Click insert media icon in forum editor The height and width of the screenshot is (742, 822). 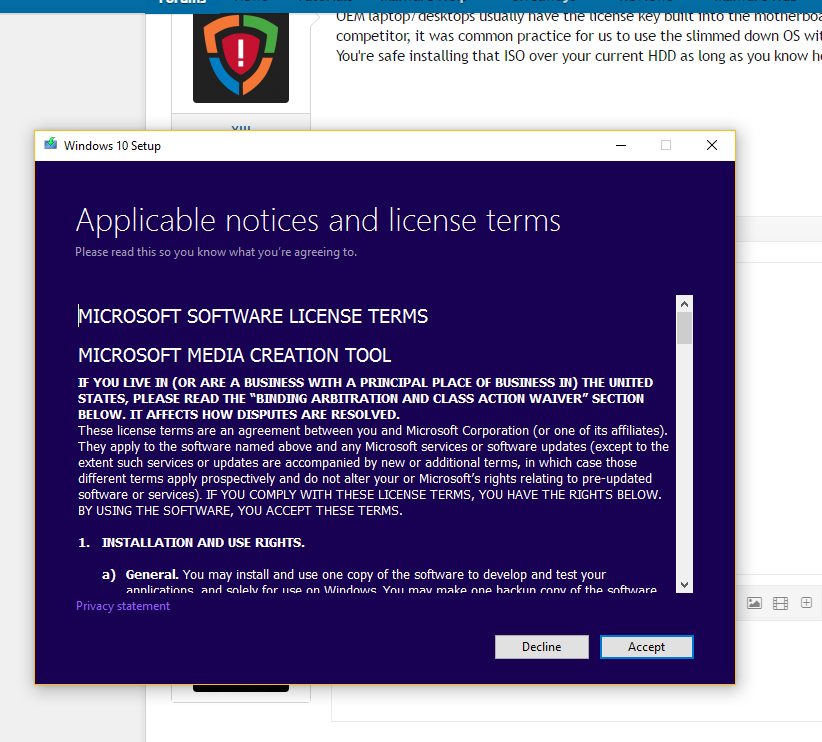point(781,604)
